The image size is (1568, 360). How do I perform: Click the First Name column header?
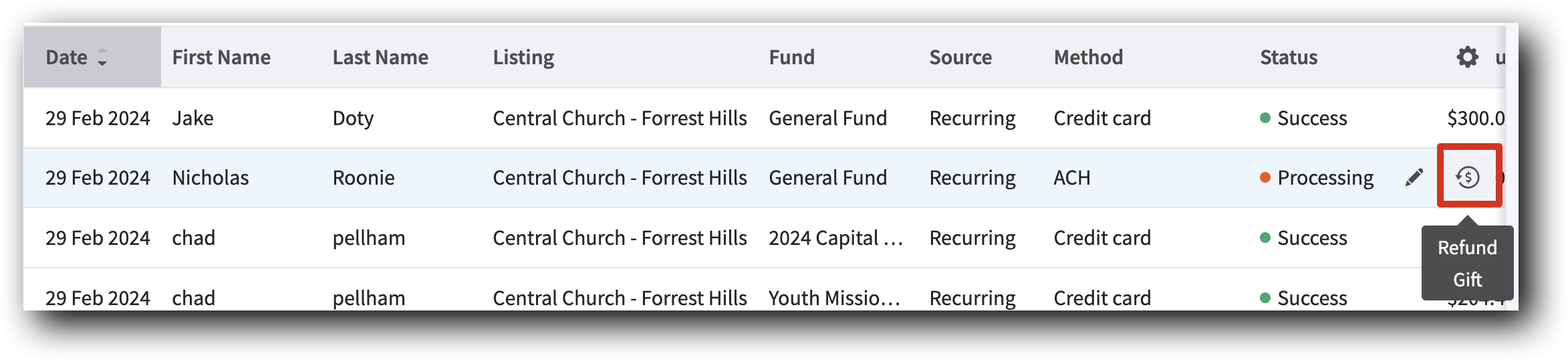click(221, 58)
